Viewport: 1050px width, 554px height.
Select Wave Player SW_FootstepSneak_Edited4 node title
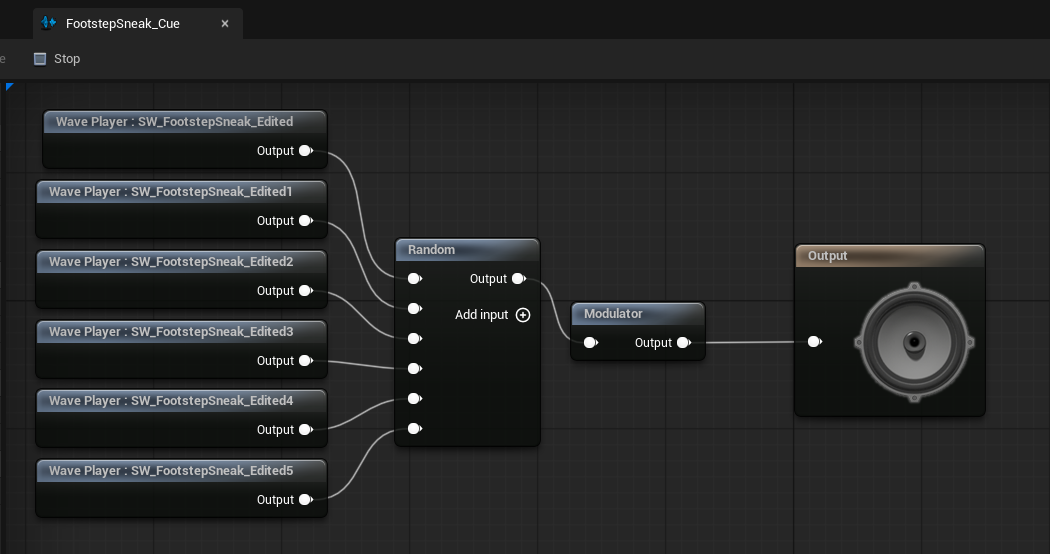(181, 401)
